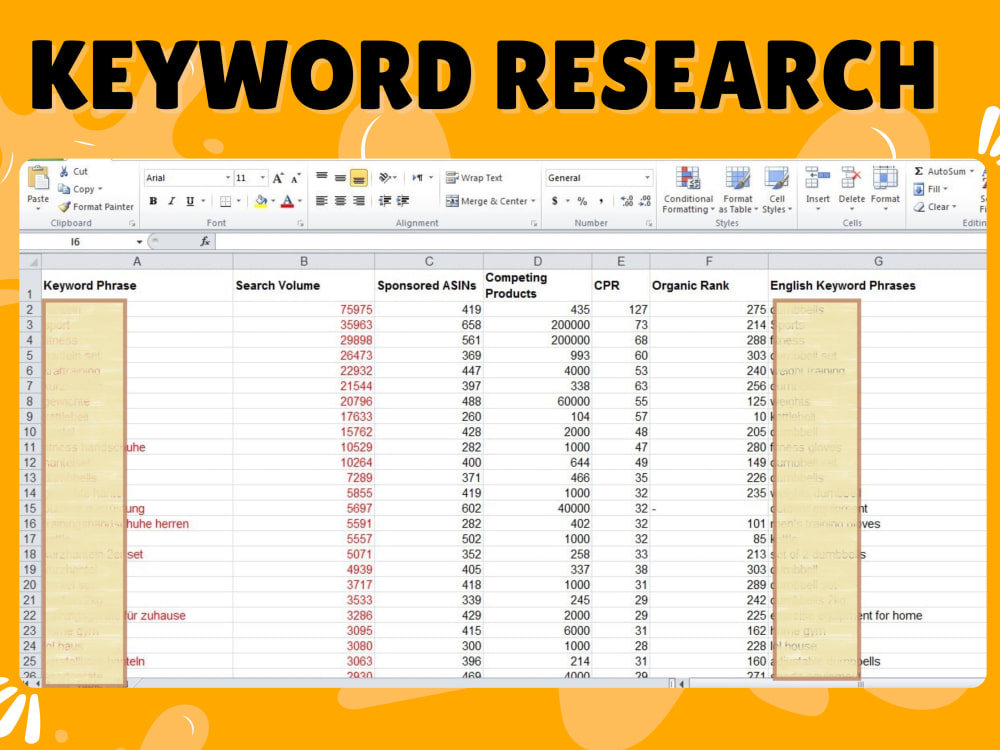Click into the formula bar
Image resolution: width=1000 pixels, height=750 pixels.
[599, 242]
